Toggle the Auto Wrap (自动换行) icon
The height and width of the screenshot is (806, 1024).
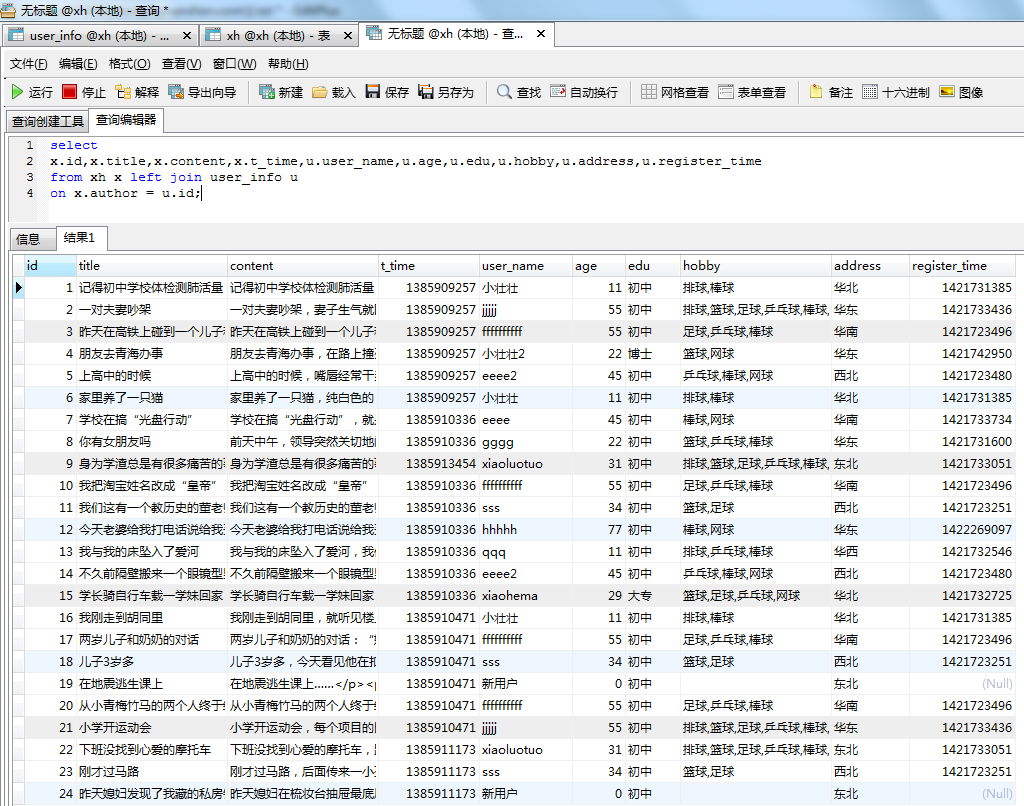[x=558, y=92]
